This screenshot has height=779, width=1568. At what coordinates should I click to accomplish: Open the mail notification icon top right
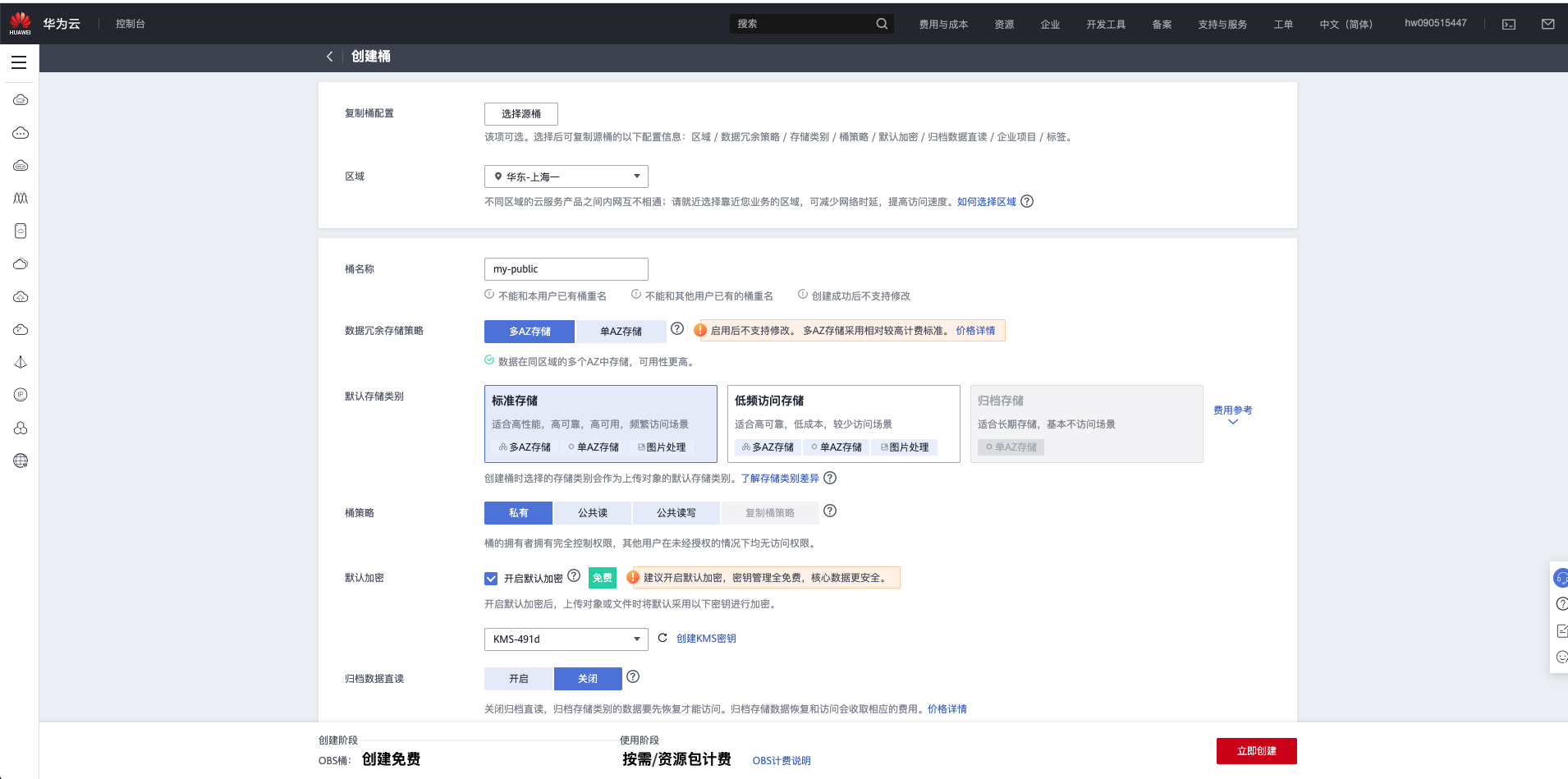click(x=1548, y=23)
